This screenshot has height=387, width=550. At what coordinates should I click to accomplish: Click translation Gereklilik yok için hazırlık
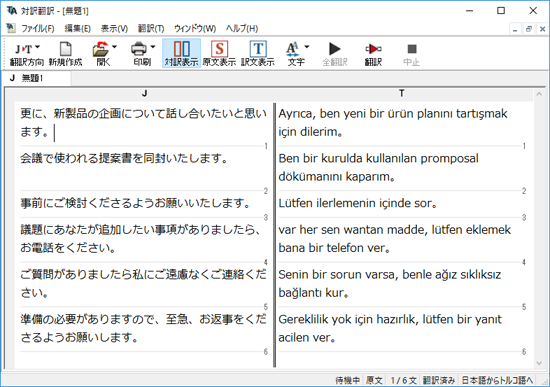point(390,328)
